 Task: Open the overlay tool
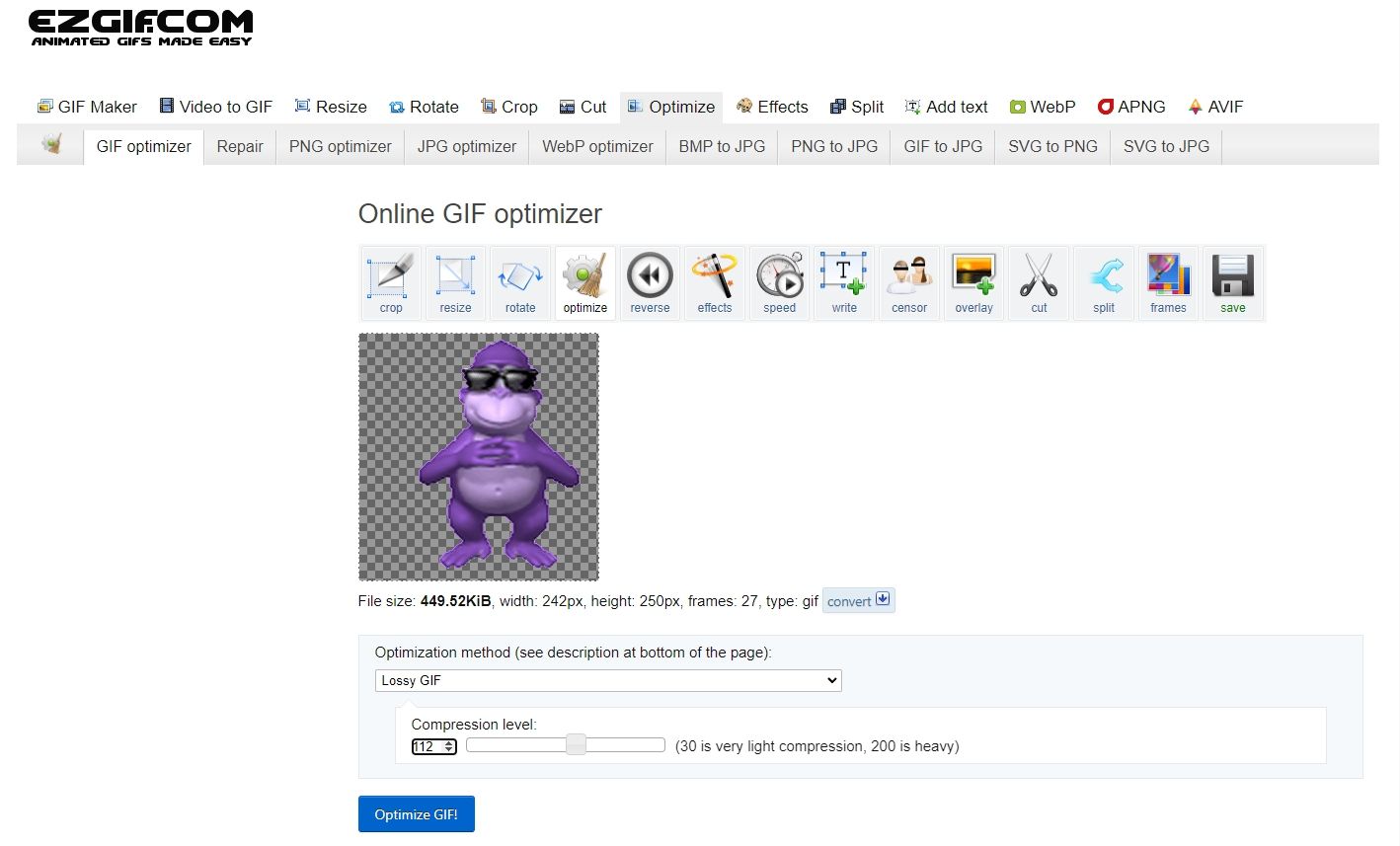coord(973,282)
